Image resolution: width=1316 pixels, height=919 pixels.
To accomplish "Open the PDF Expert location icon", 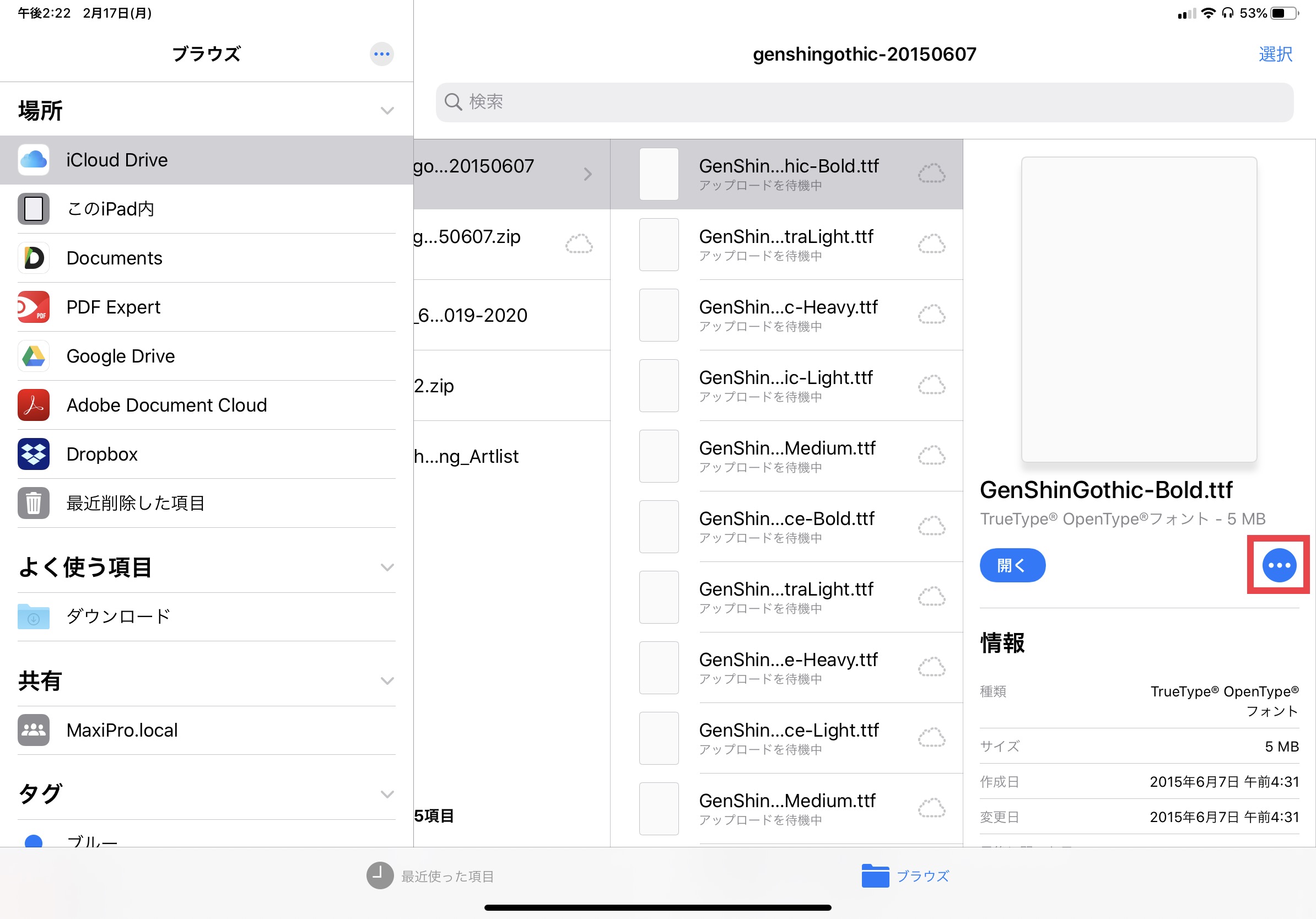I will [33, 307].
